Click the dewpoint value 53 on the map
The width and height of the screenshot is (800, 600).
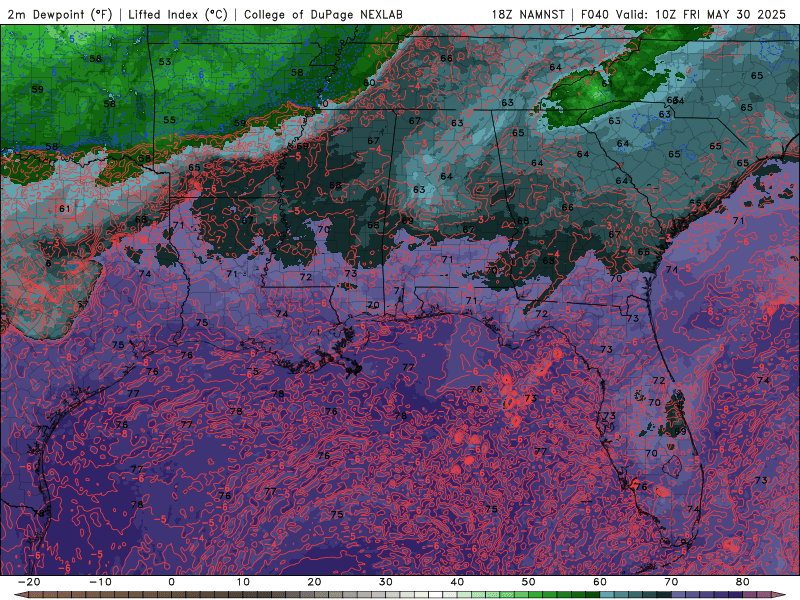pyautogui.click(x=165, y=62)
